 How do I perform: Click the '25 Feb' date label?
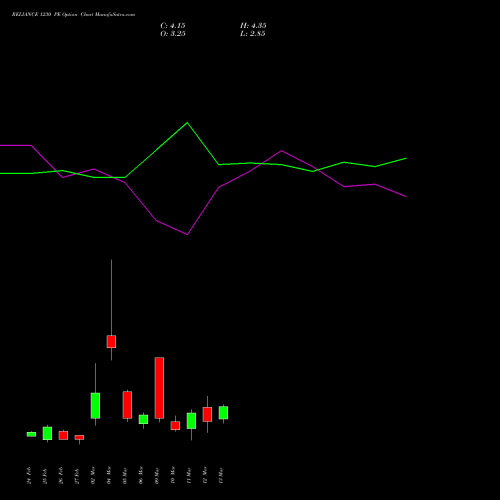(x=45, y=475)
